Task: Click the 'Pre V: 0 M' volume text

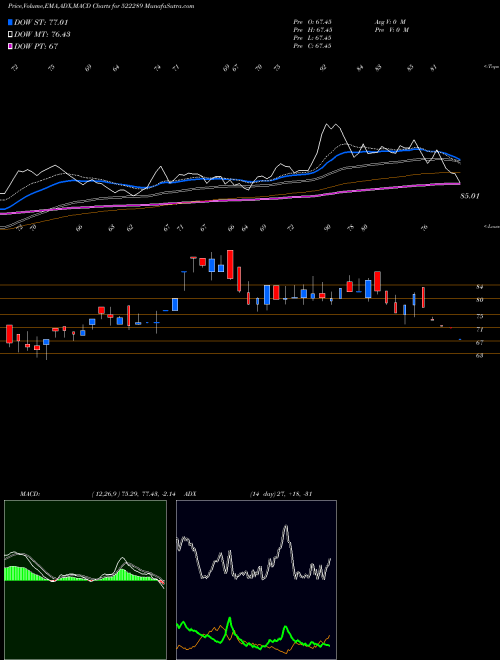Action: 391,30
